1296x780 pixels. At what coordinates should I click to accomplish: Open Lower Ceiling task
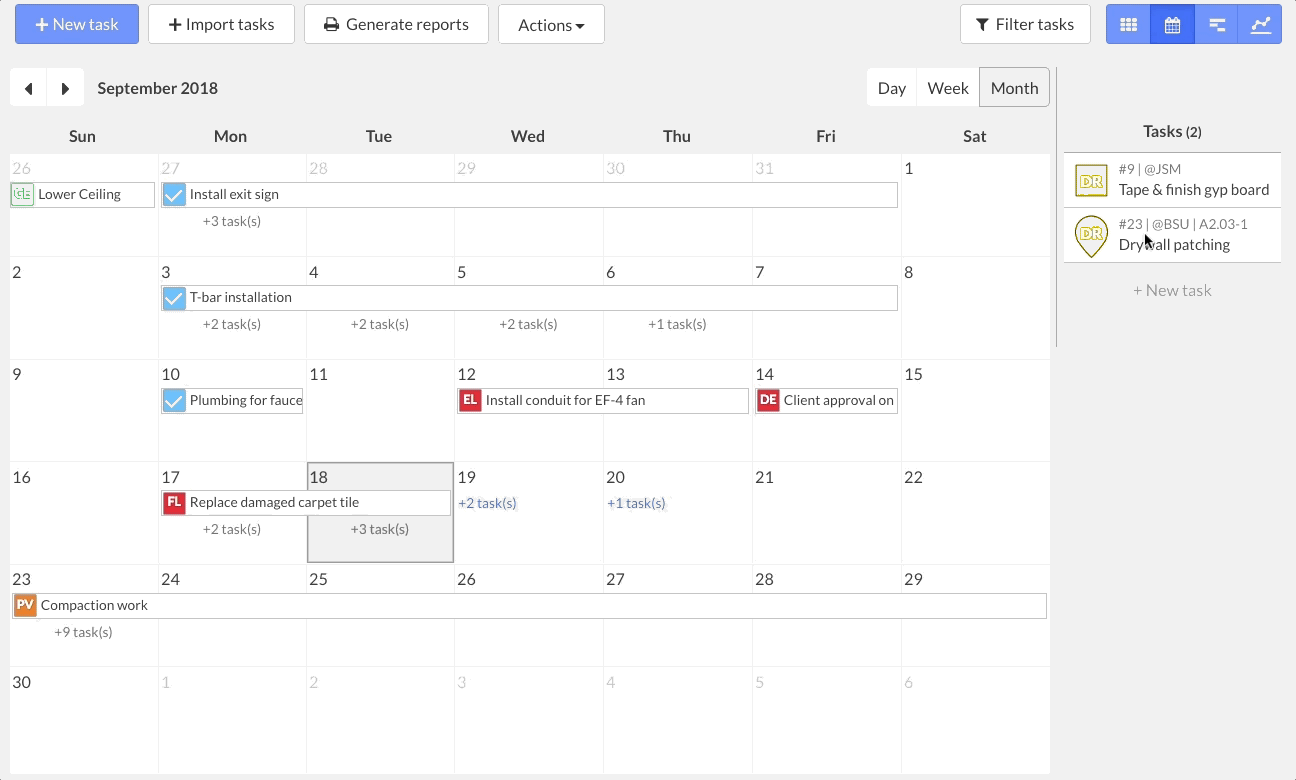[83, 194]
